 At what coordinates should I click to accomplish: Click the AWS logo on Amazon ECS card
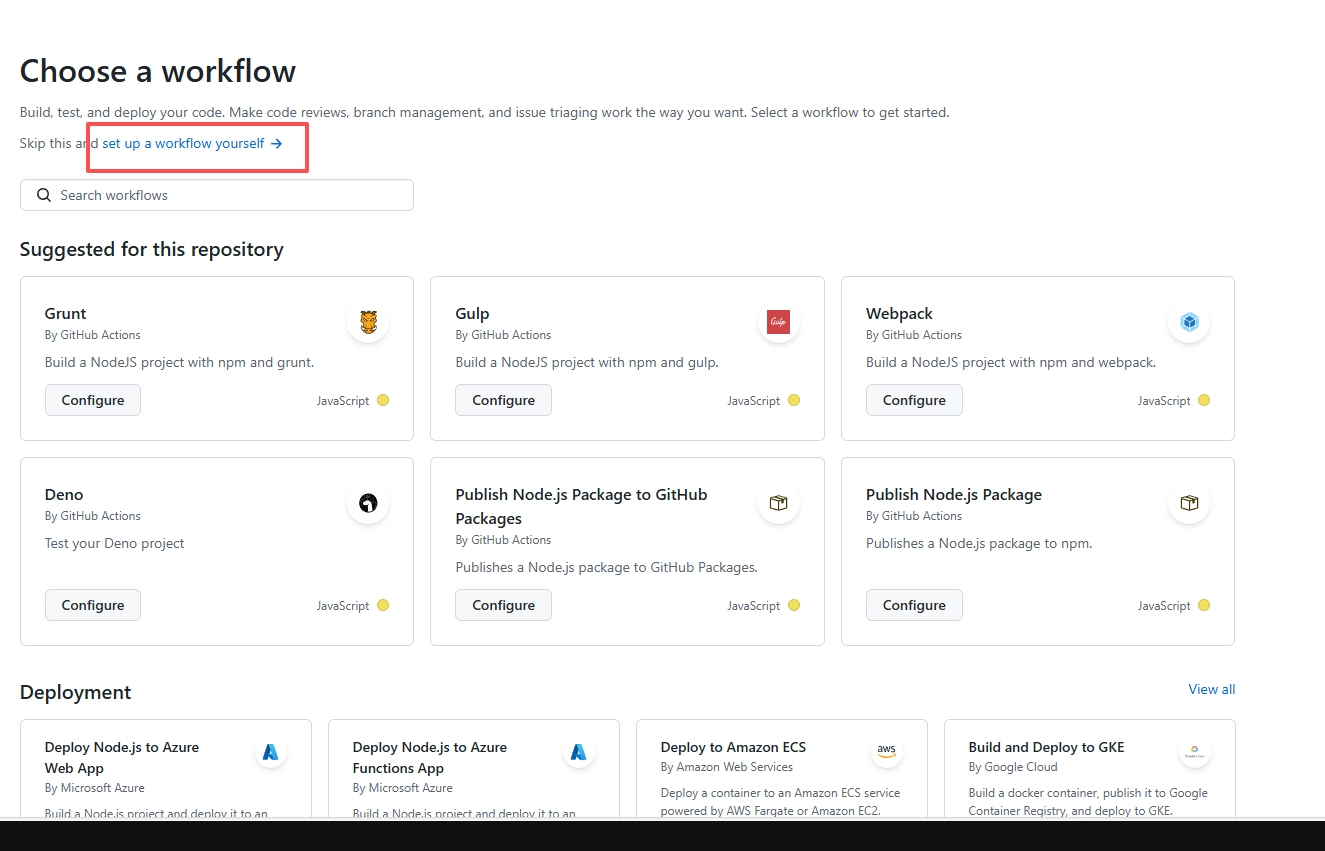pos(886,750)
